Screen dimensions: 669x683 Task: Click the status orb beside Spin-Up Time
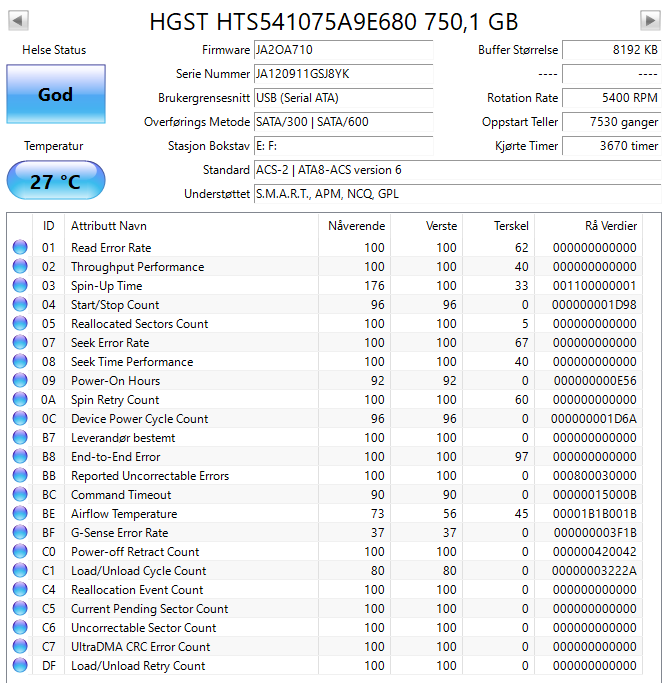pos(20,286)
